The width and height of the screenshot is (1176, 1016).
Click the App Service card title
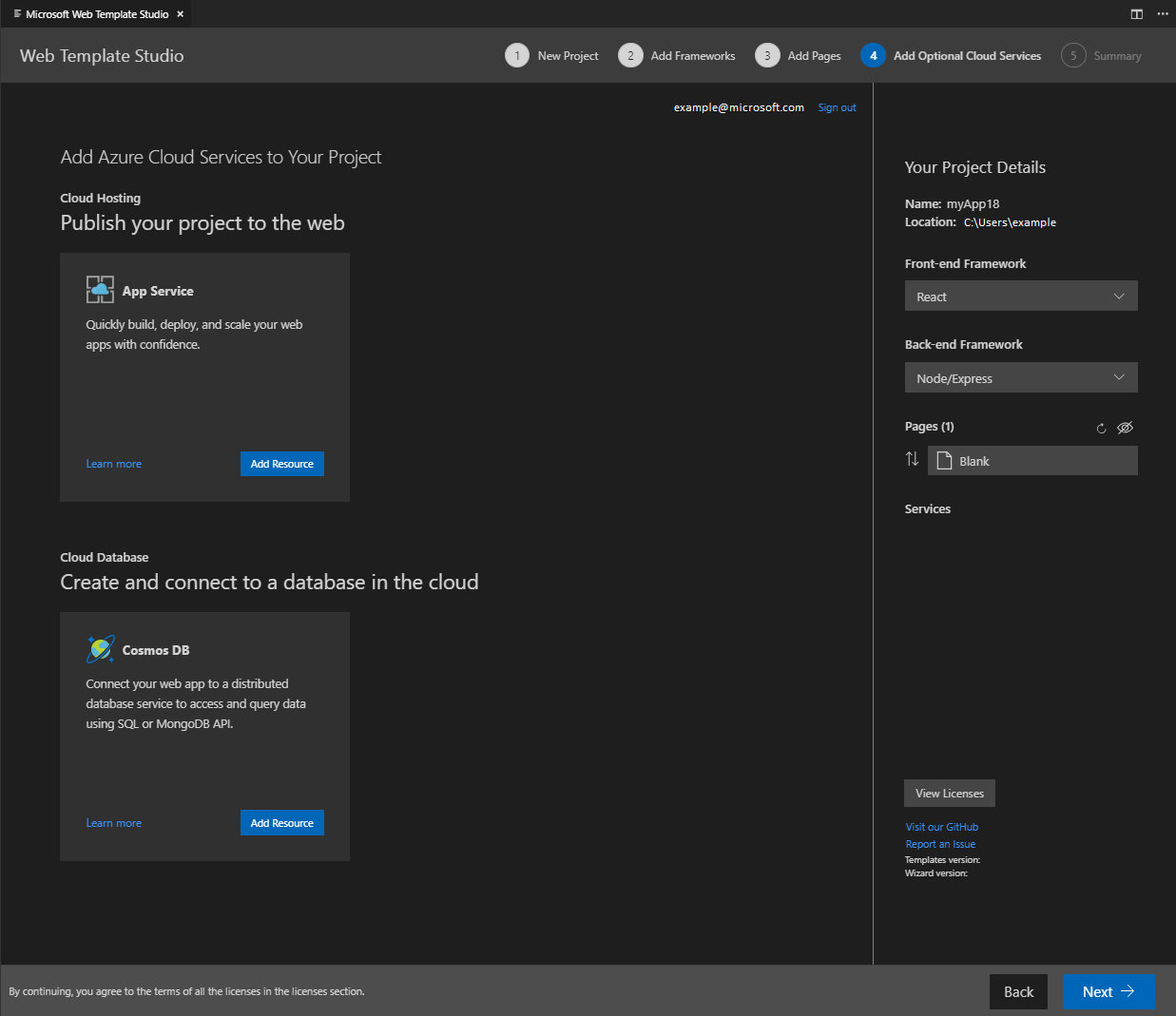[158, 291]
